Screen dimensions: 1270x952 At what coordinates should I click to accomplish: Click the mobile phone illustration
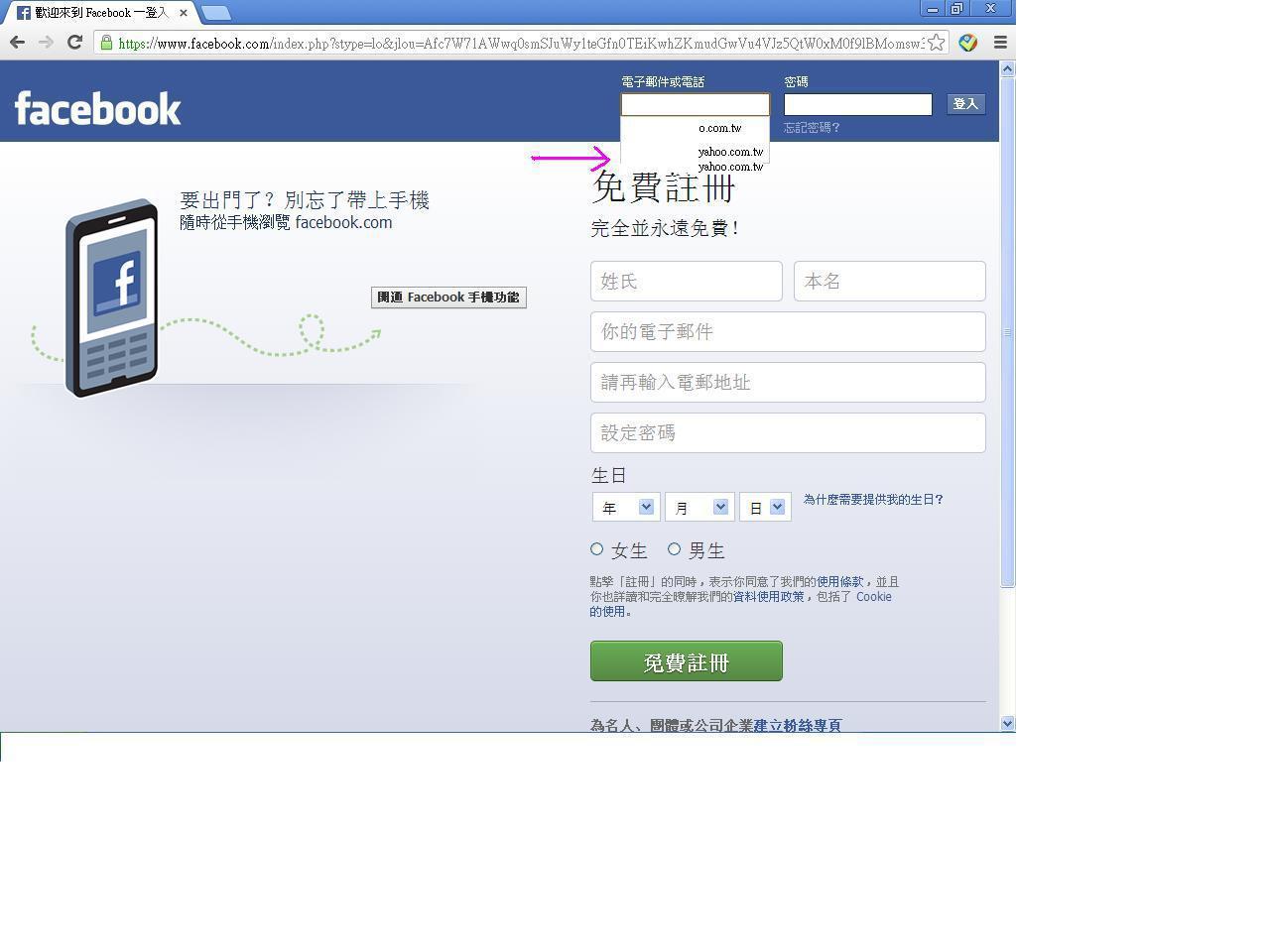[x=111, y=297]
